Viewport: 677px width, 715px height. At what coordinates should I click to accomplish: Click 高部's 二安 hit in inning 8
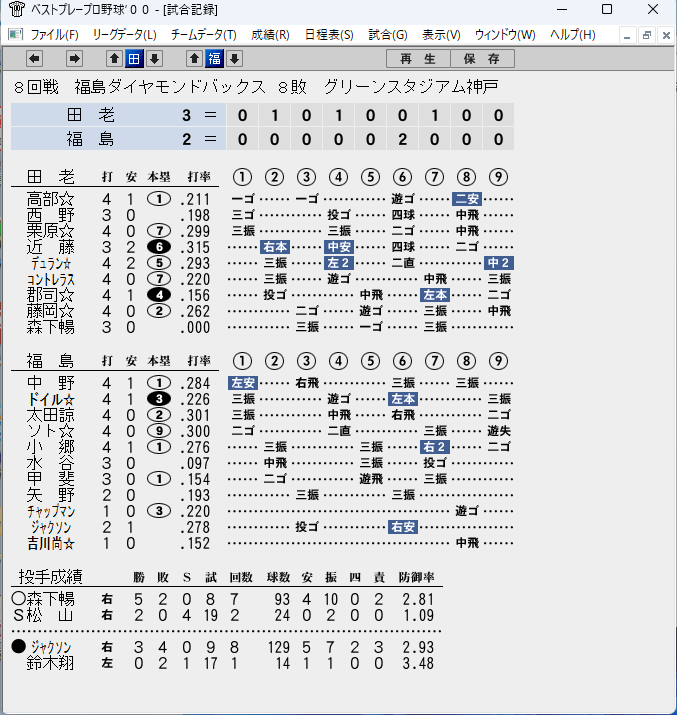coord(467,199)
